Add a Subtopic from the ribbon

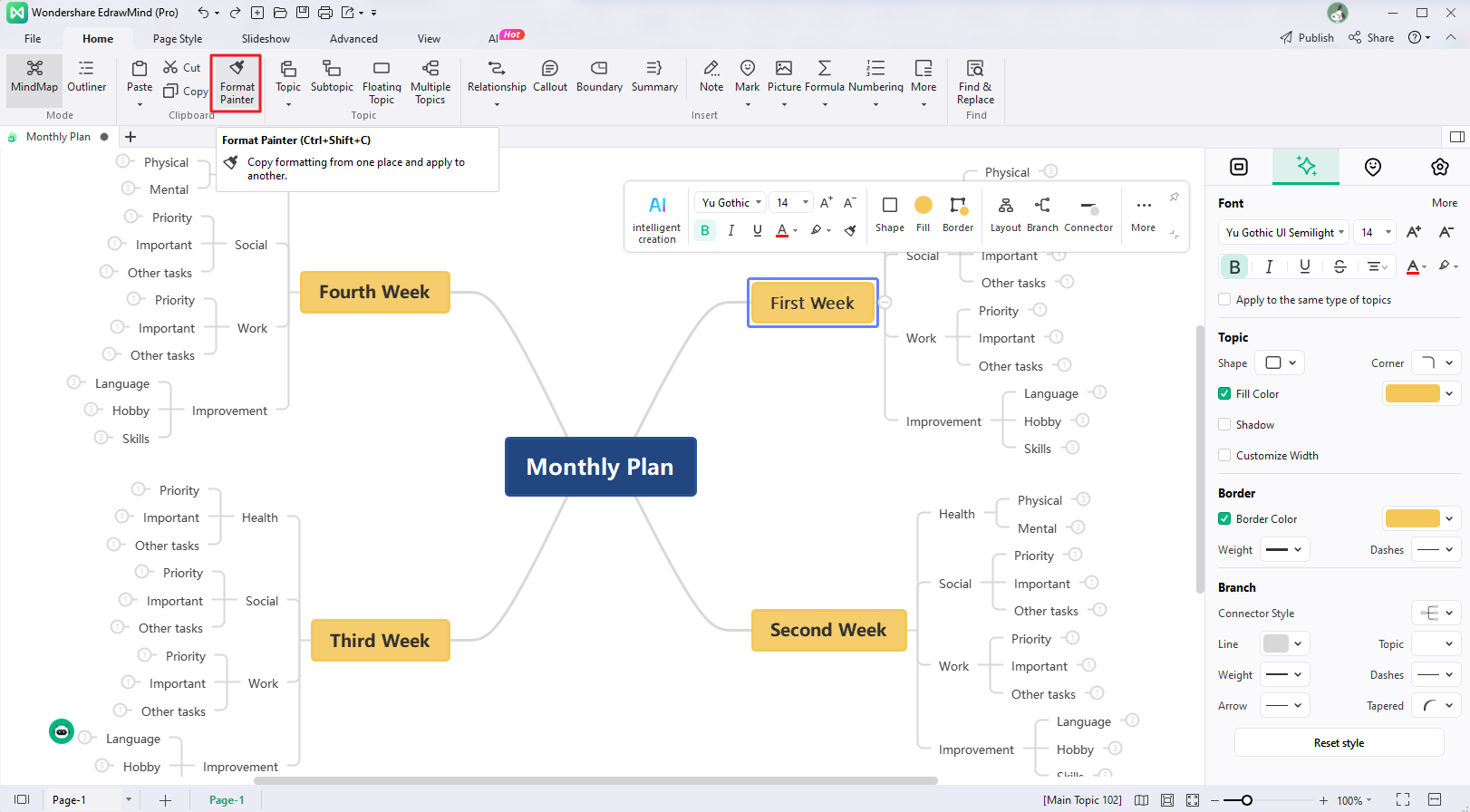332,76
